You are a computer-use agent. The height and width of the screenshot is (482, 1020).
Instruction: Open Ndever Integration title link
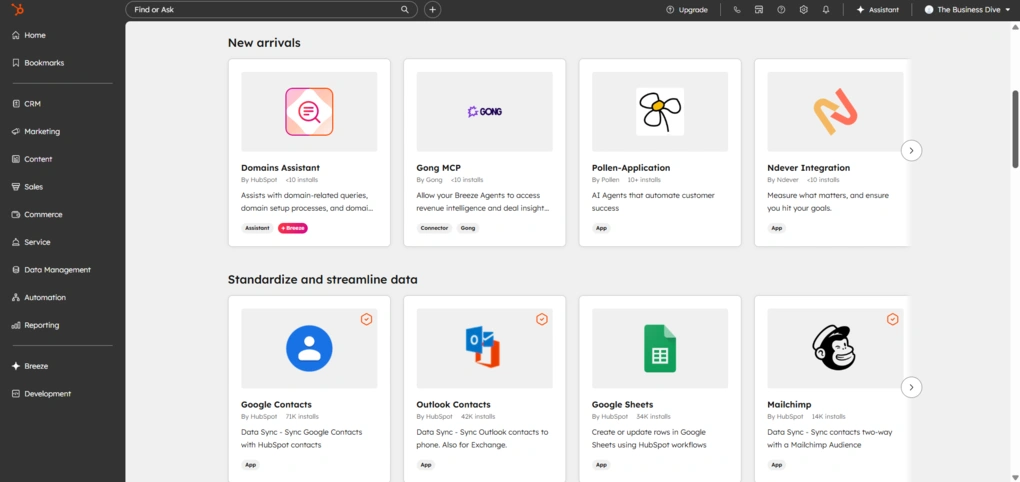pos(809,168)
